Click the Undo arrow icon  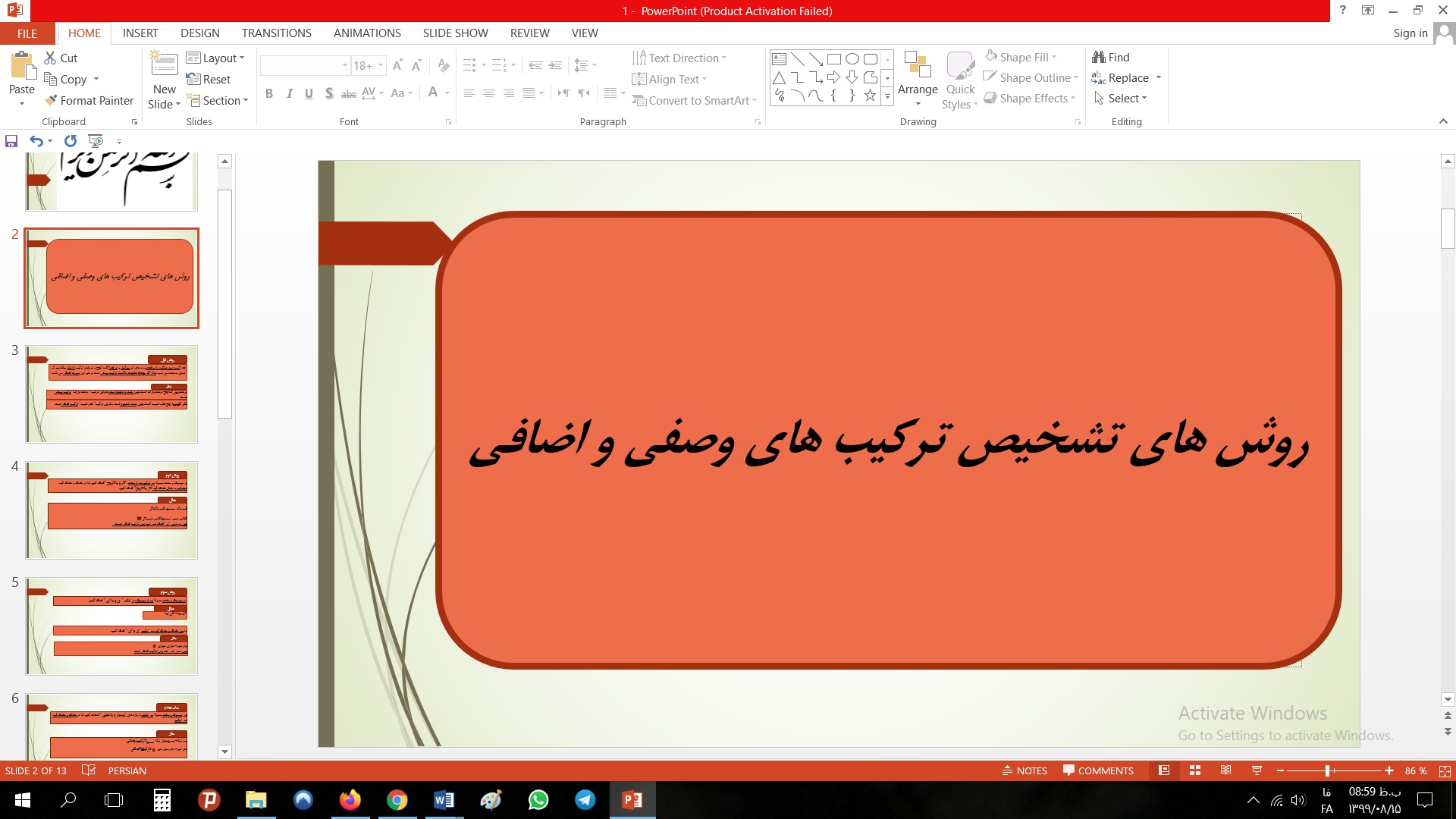coord(36,141)
